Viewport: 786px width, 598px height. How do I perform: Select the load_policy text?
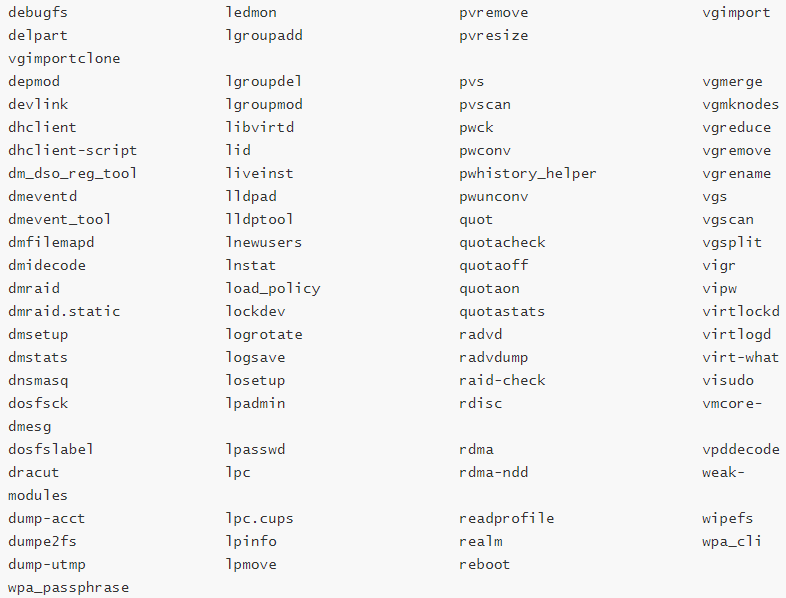pyautogui.click(x=273, y=288)
